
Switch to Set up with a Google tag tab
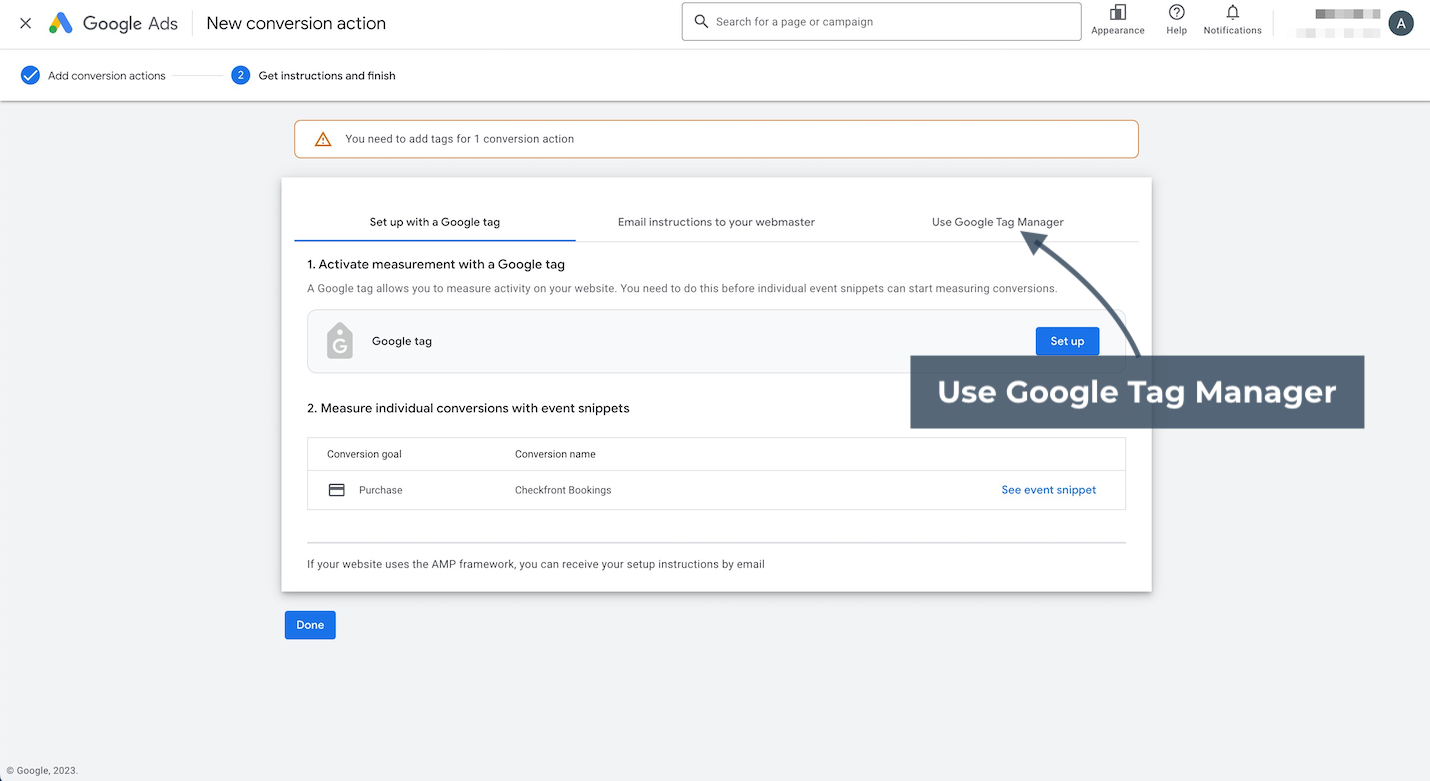pos(435,222)
